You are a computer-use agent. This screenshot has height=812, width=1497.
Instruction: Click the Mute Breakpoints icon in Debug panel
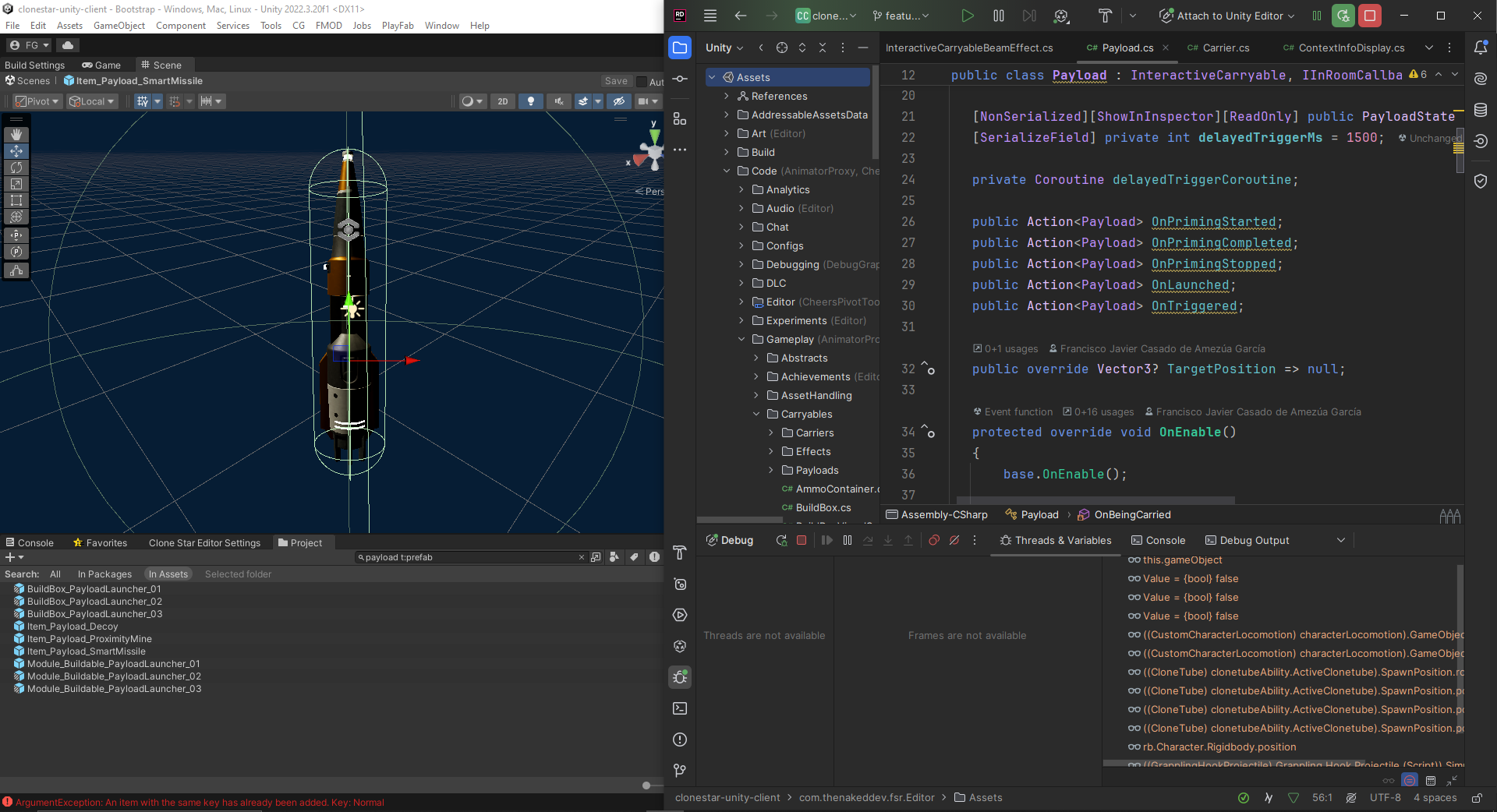pos(954,540)
